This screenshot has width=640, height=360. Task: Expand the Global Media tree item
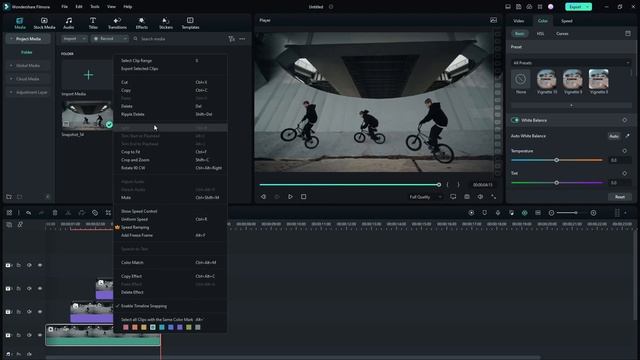11,65
